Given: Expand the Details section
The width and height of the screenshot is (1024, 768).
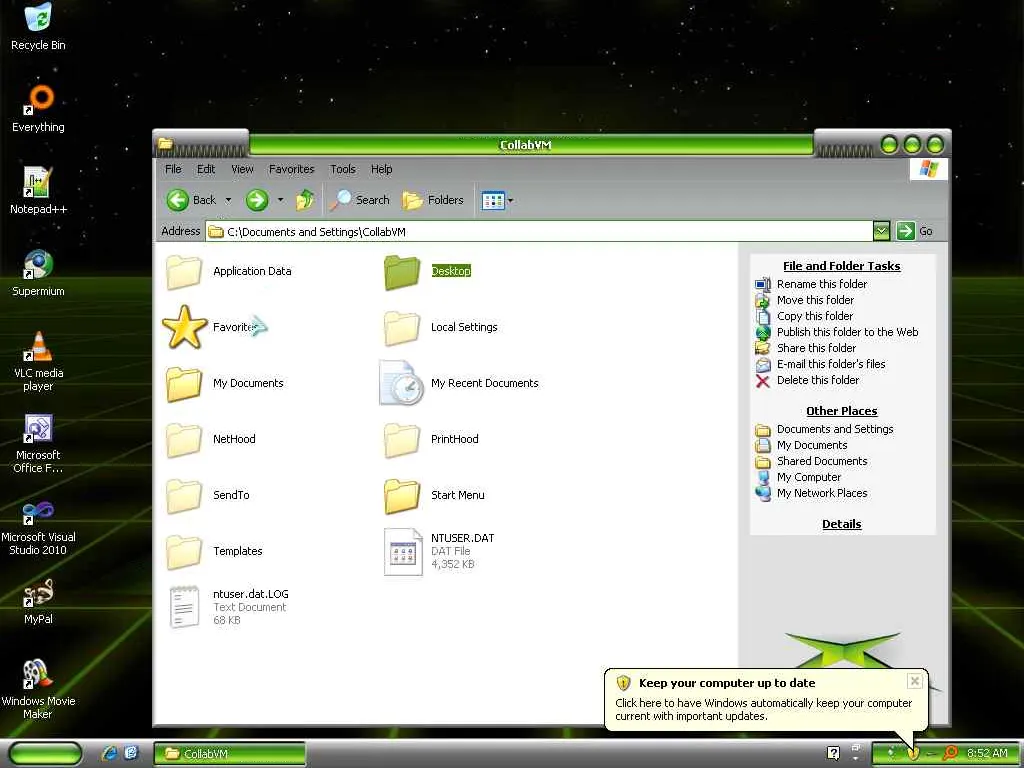Looking at the screenshot, I should tap(842, 524).
